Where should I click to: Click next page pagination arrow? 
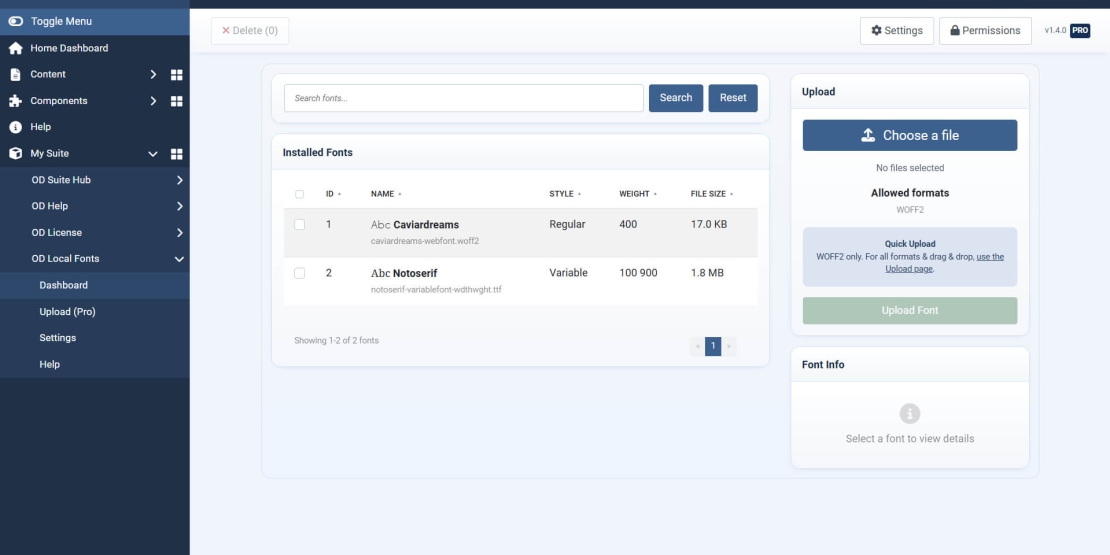[728, 346]
